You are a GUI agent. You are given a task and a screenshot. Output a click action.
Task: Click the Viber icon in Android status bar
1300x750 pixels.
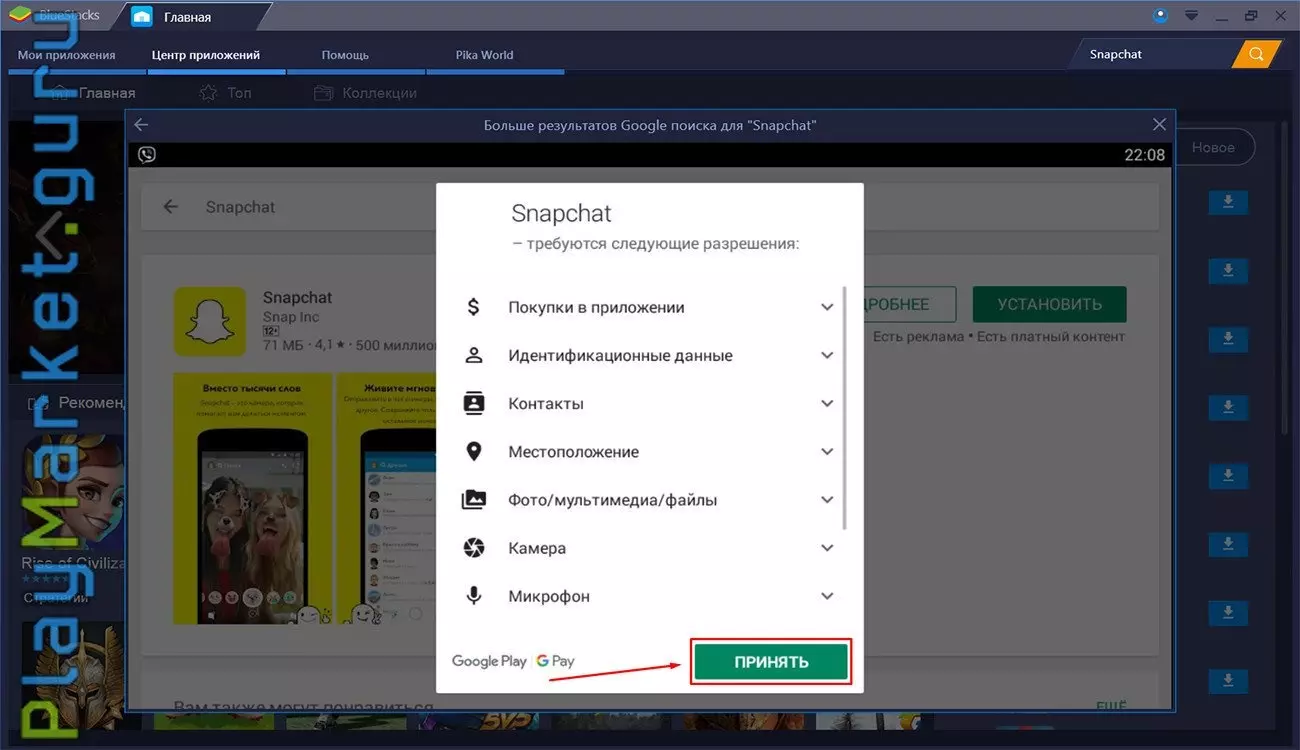[147, 155]
